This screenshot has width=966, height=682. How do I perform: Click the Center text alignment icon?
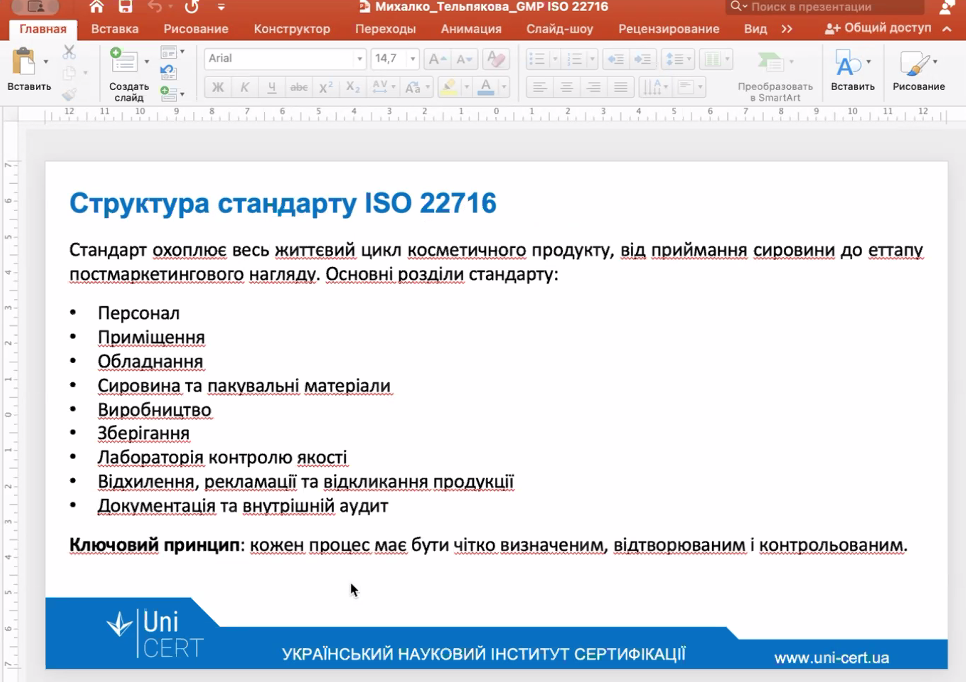pos(566,88)
